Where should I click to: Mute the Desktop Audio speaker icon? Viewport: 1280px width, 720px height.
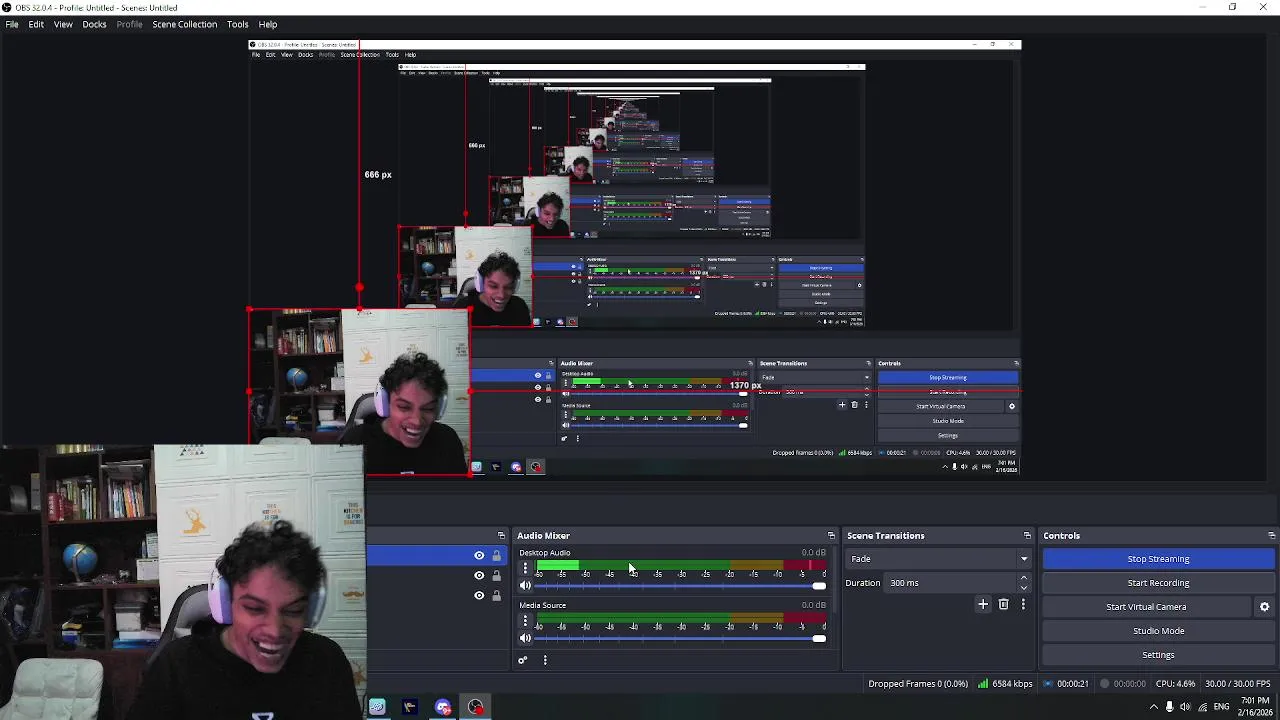(x=525, y=586)
